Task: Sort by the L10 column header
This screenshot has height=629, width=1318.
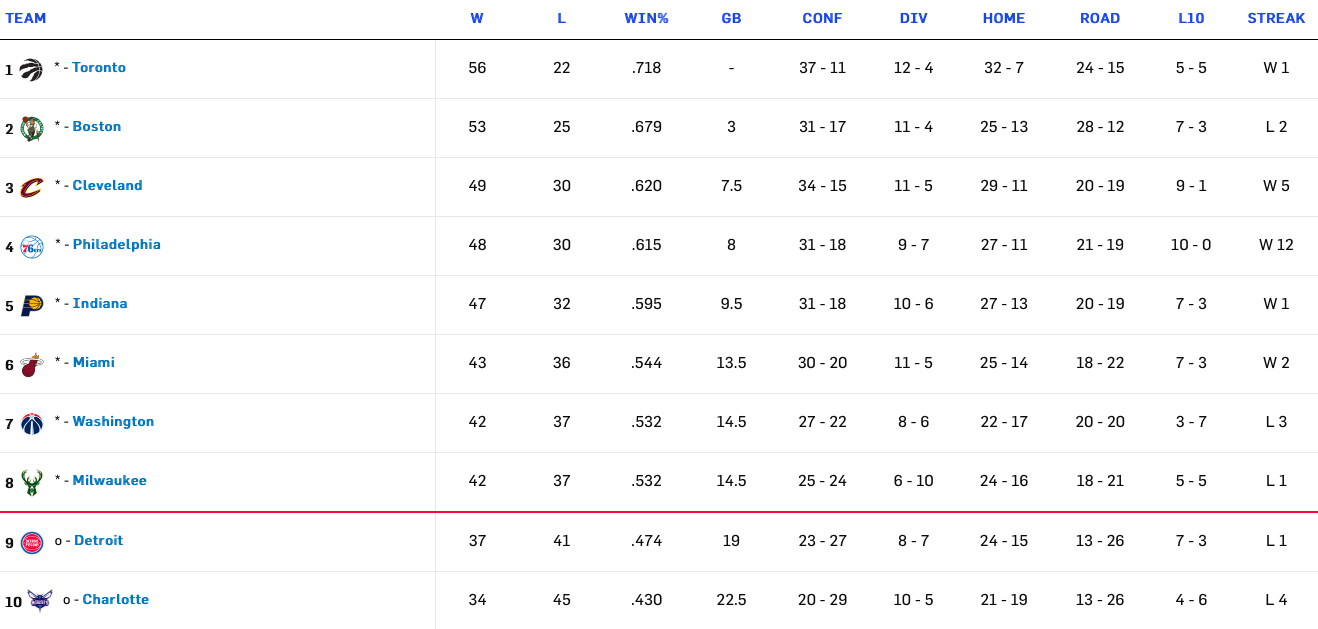Action: coord(1191,18)
